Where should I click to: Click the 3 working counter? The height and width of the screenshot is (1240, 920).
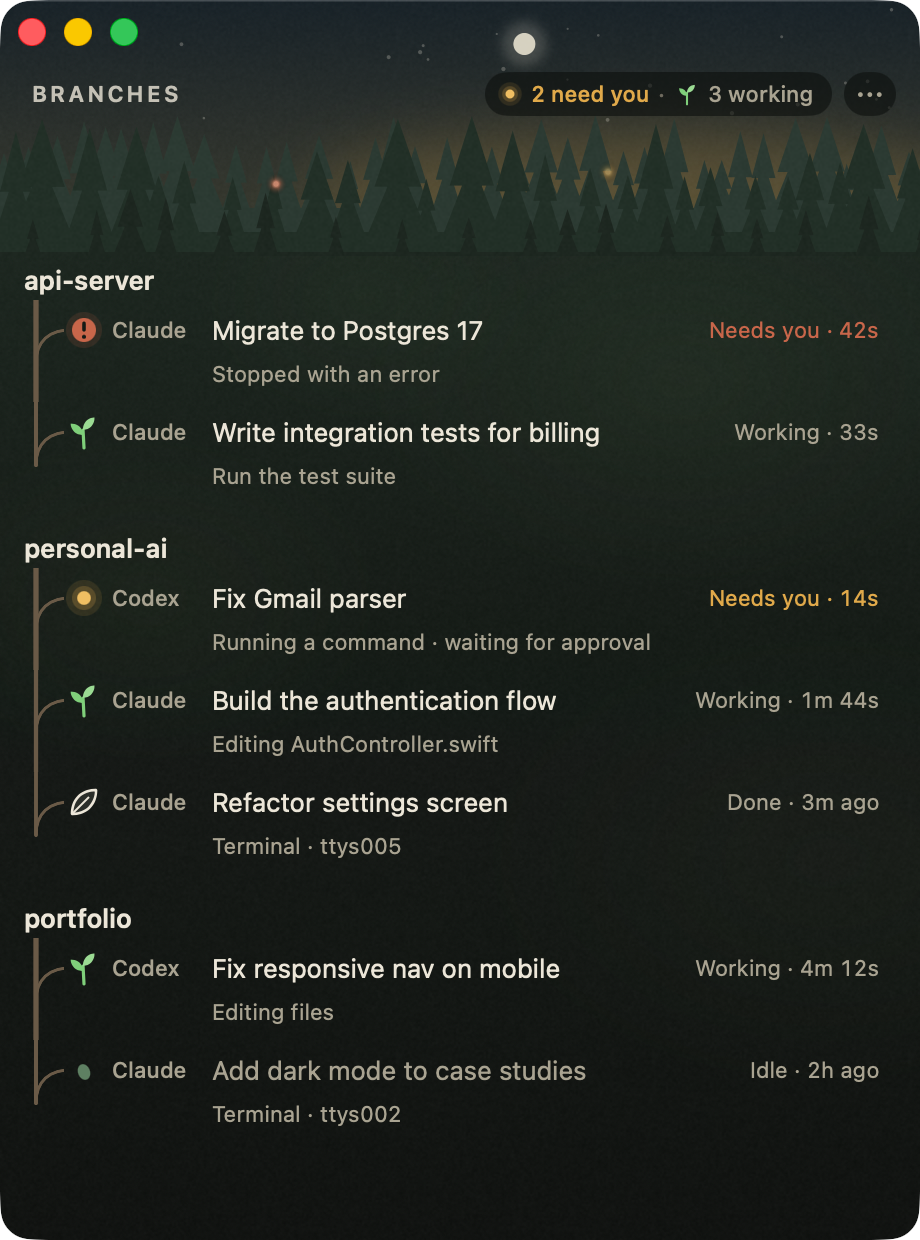(746, 95)
